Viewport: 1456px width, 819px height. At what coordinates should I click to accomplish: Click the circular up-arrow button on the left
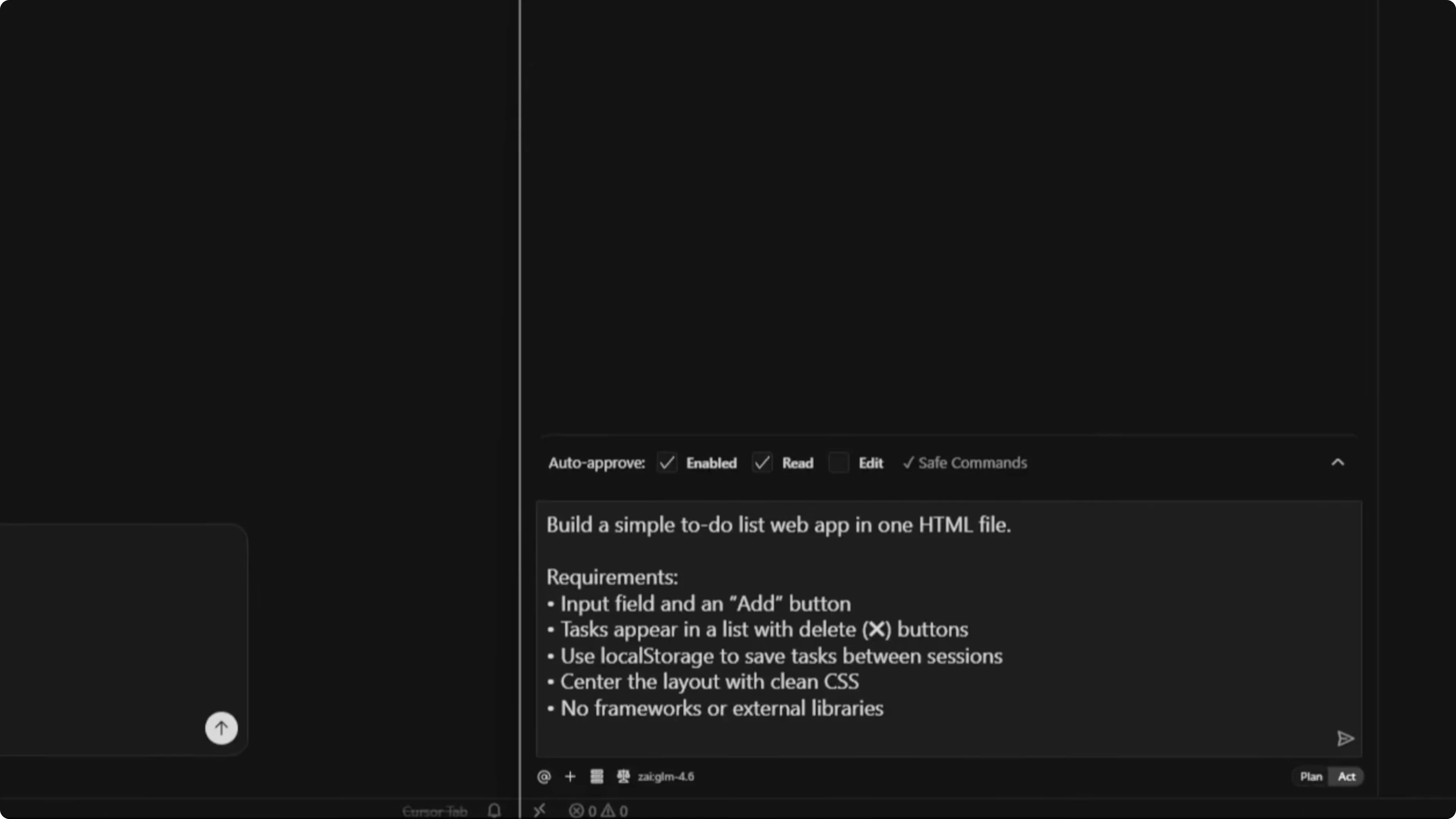point(221,728)
